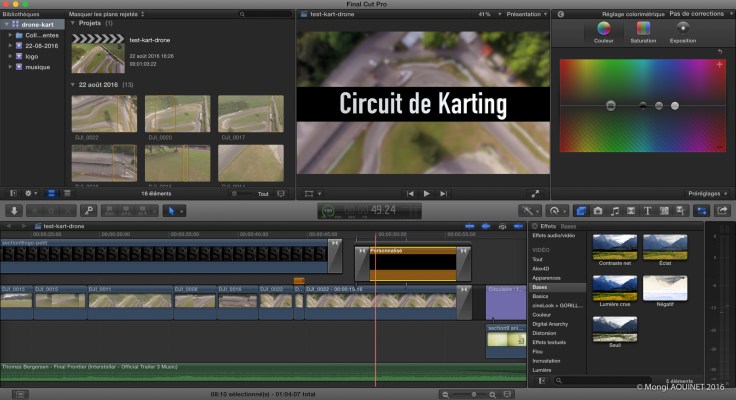736x400 pixels.
Task: Click the full screen viewer icon
Action: pyautogui.click(x=535, y=193)
